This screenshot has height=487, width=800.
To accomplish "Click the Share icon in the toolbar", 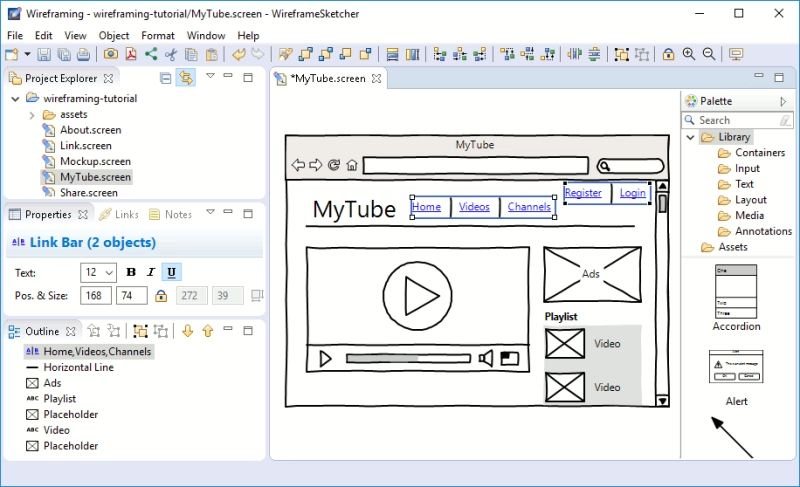I will [151, 54].
